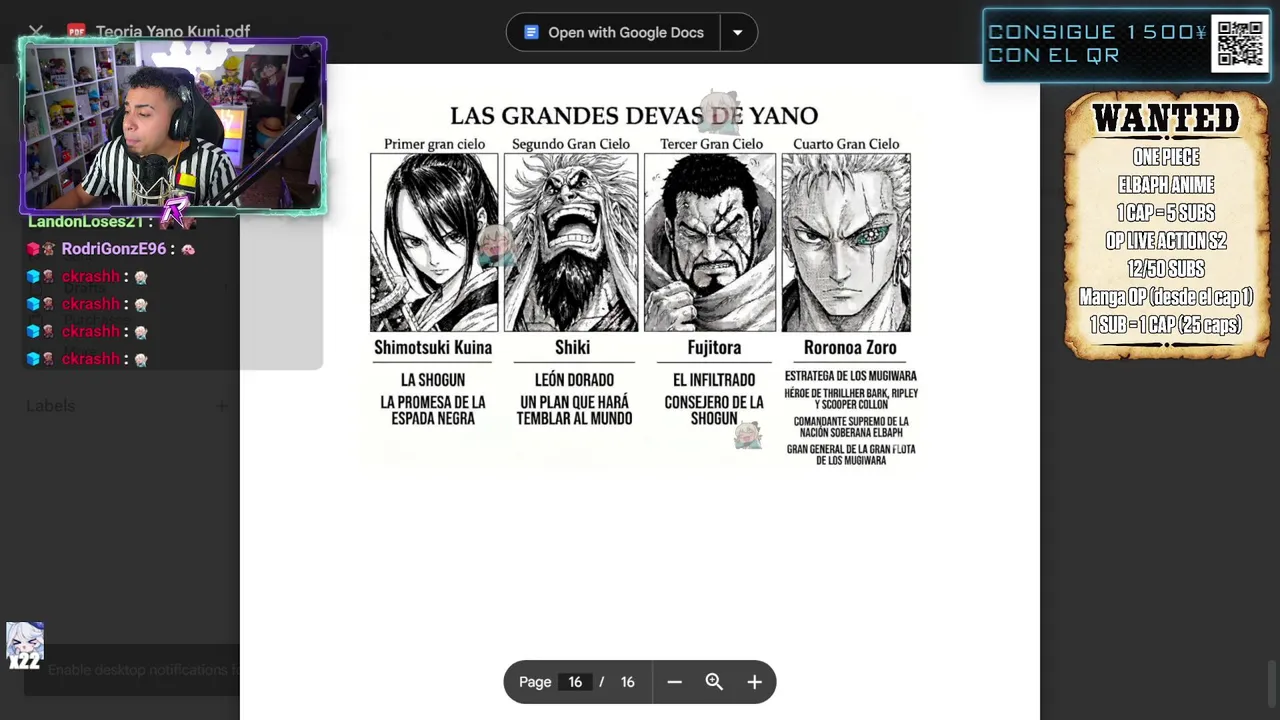This screenshot has width=1280, height=720.
Task: Zoom out with the minus icon
Action: point(674,682)
